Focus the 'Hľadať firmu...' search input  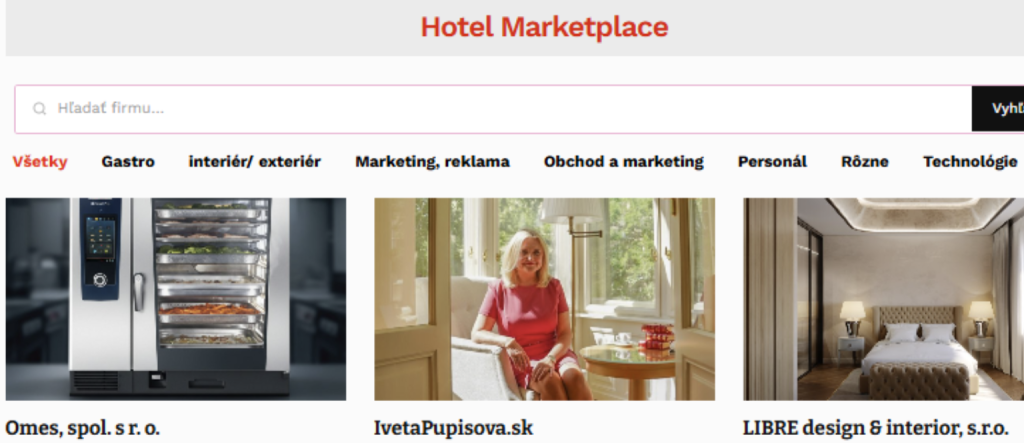point(493,108)
